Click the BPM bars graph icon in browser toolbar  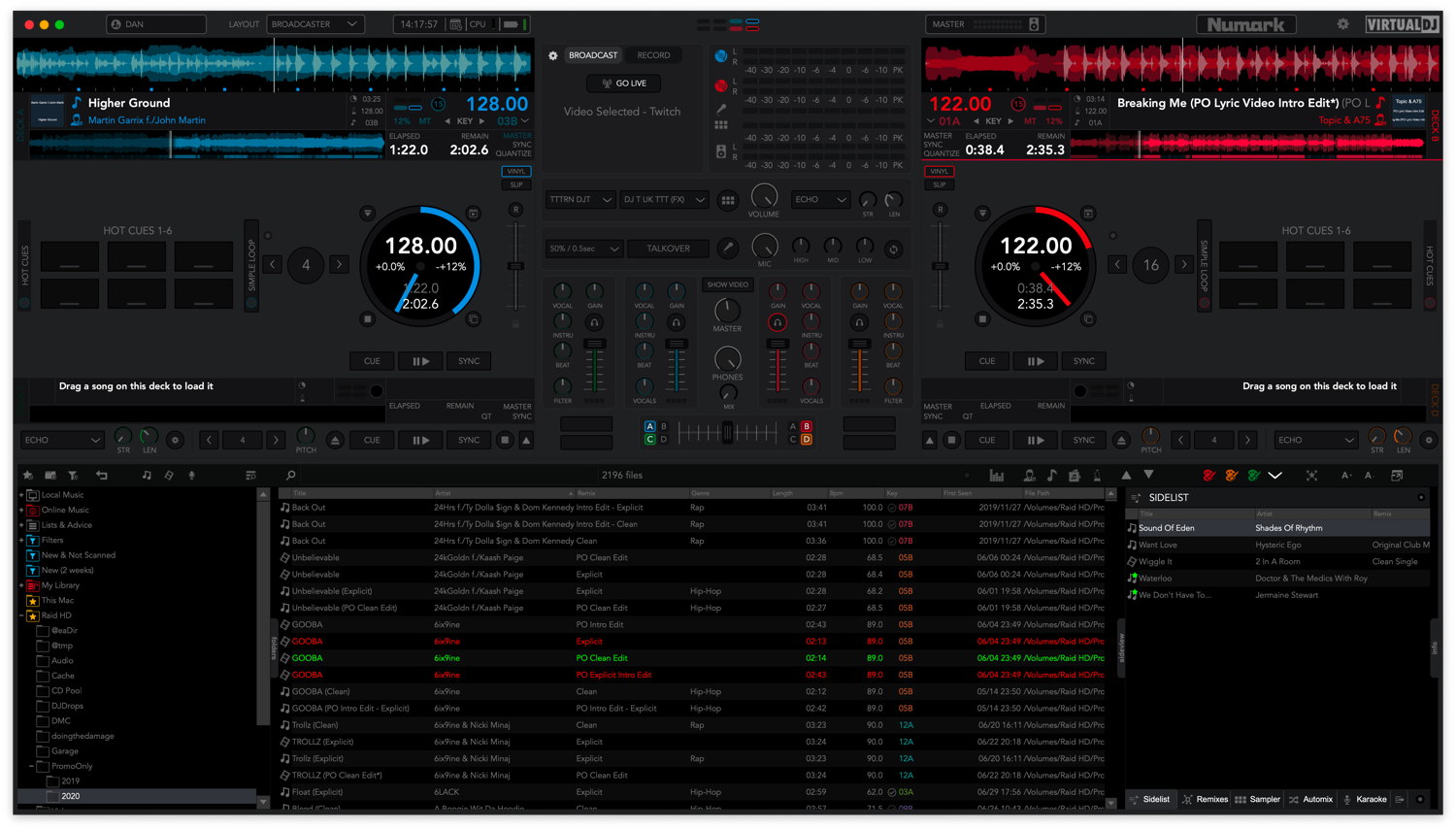pyautogui.click(x=997, y=476)
